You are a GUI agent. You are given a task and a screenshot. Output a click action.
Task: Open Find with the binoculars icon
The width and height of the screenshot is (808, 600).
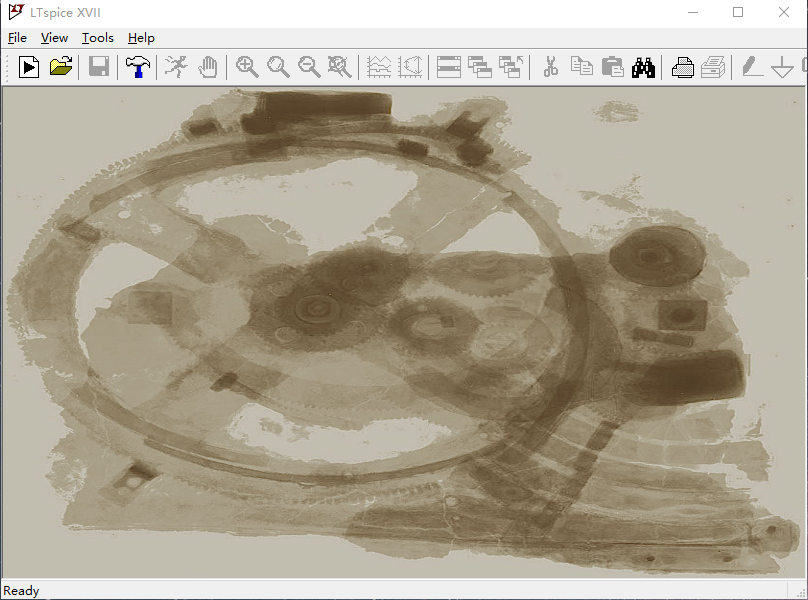[643, 67]
